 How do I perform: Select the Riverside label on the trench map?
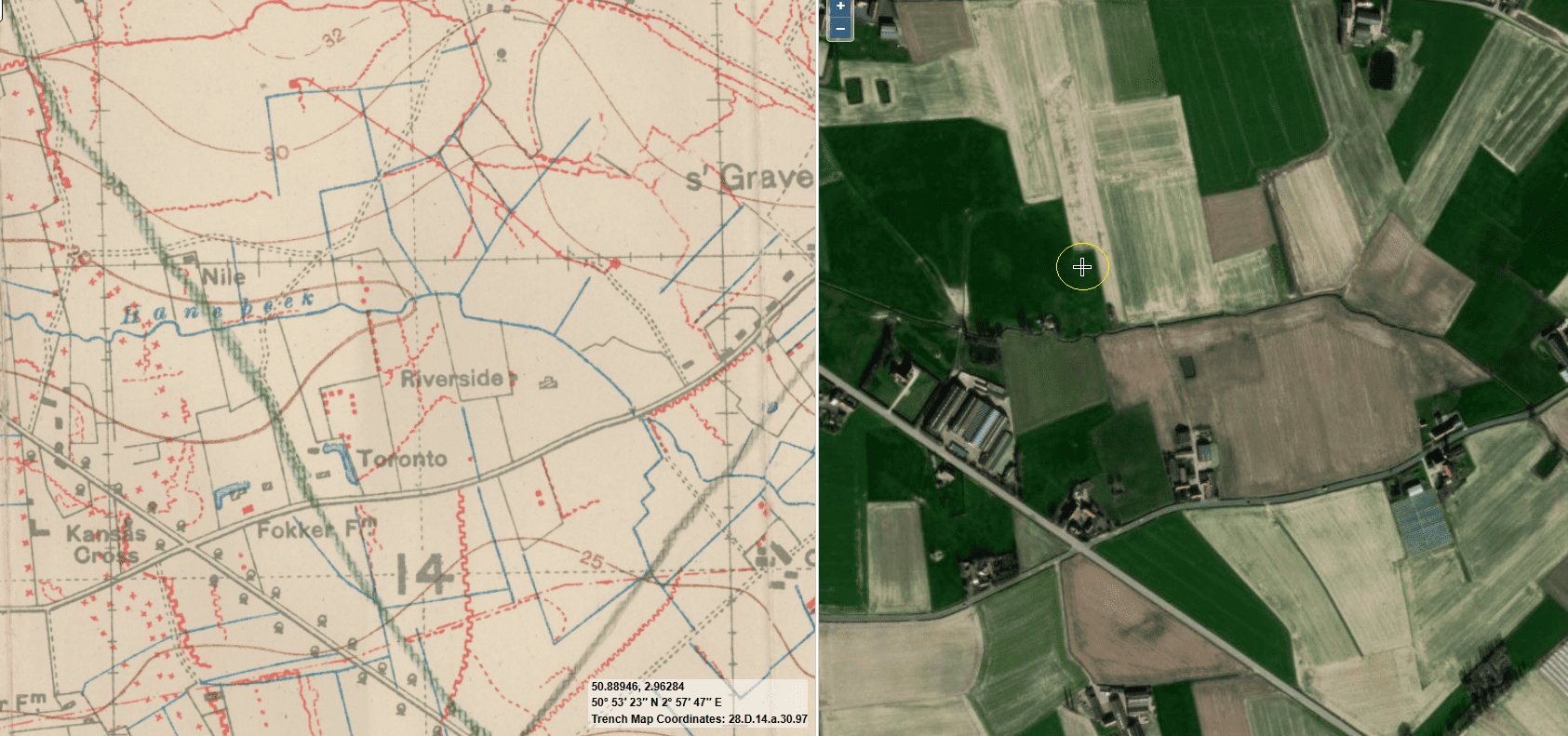pyautogui.click(x=452, y=379)
